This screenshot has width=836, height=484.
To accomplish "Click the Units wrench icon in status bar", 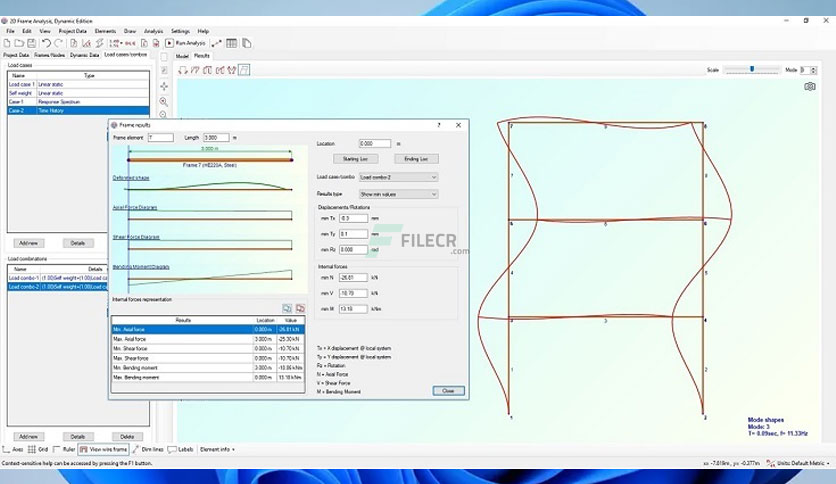I will (770, 463).
